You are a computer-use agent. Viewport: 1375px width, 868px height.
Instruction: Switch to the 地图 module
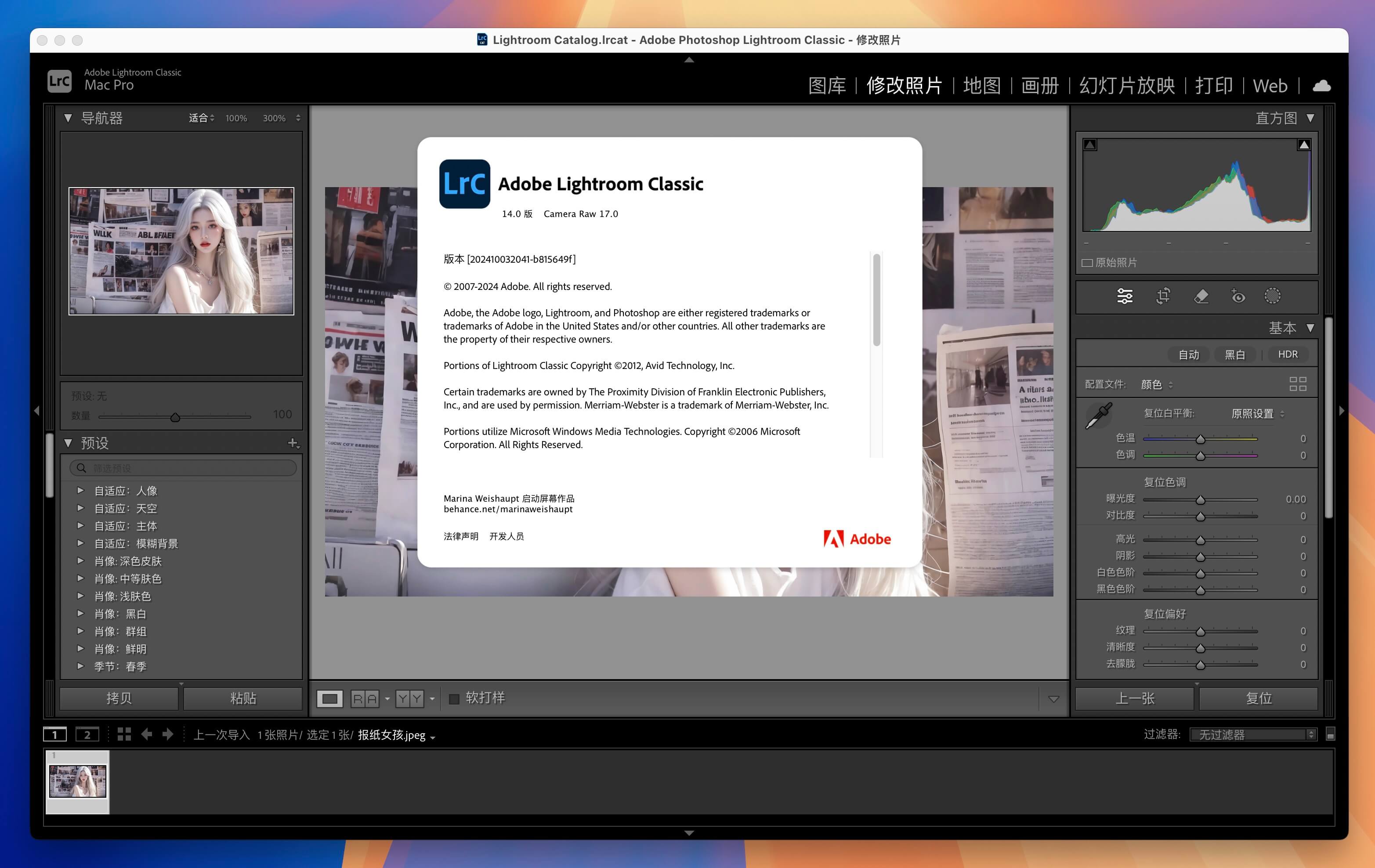pyautogui.click(x=981, y=86)
